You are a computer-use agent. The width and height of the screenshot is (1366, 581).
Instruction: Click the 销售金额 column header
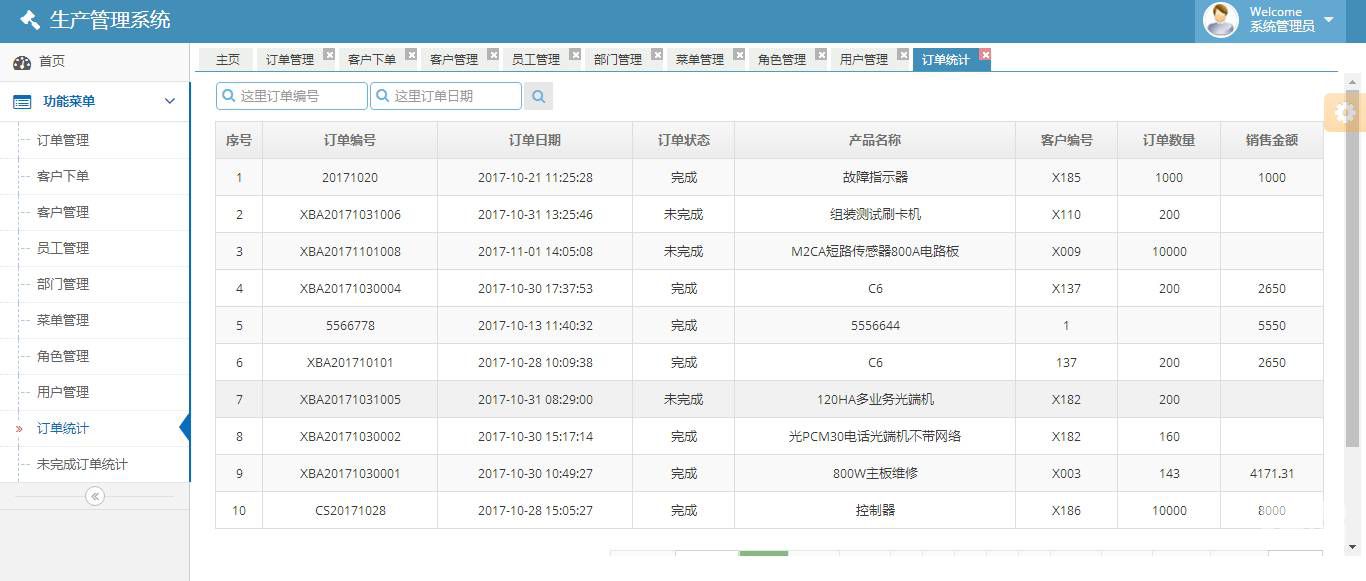[1271, 140]
